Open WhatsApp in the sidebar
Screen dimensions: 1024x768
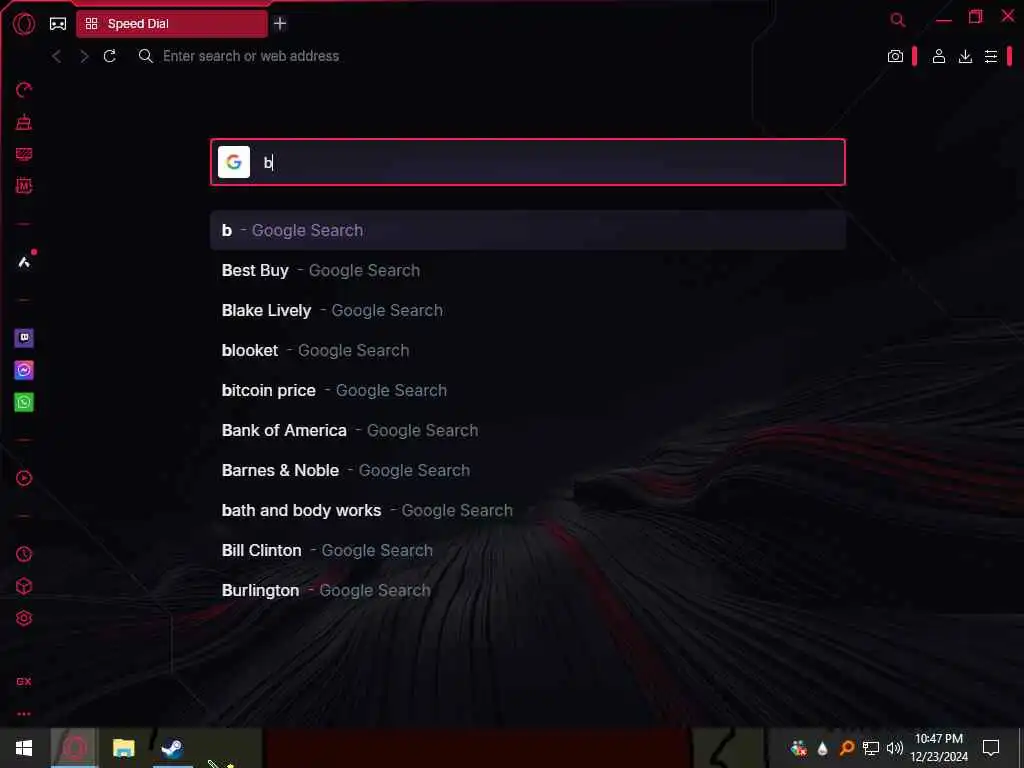click(24, 402)
